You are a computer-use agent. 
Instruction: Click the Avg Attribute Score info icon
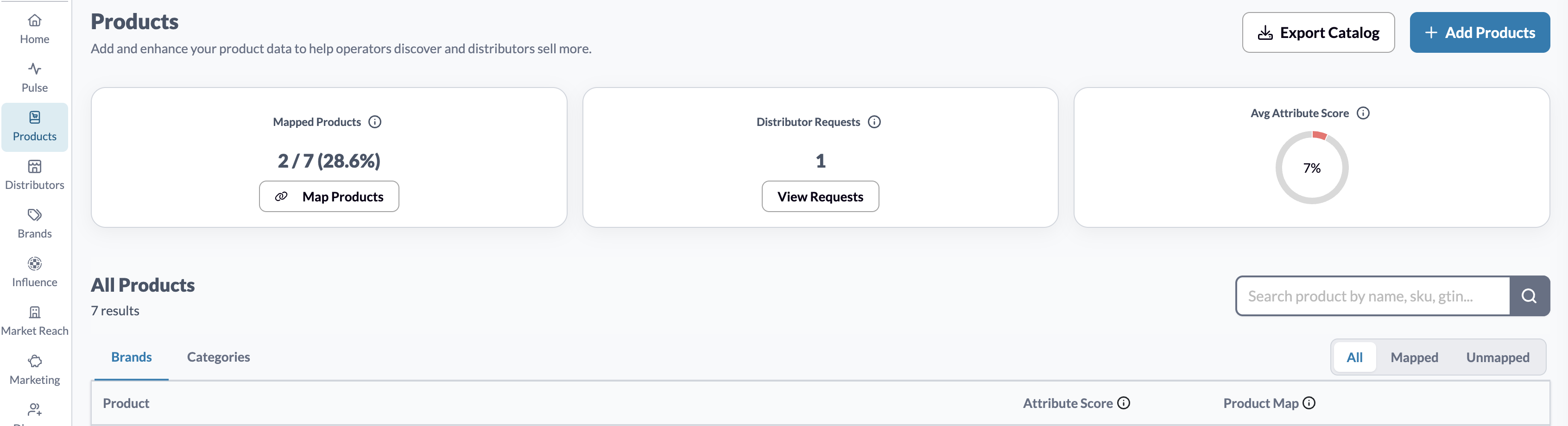[1363, 113]
